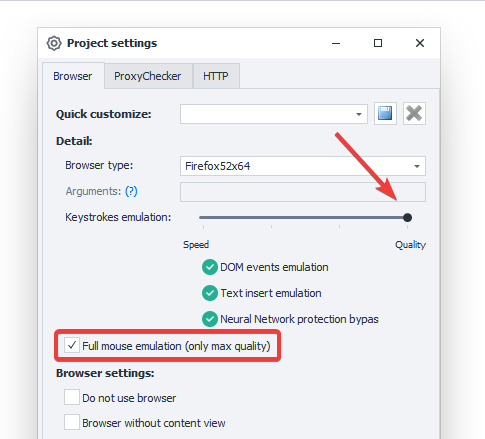
Task: Disable Full mouse emulation checkbox
Action: [72, 346]
